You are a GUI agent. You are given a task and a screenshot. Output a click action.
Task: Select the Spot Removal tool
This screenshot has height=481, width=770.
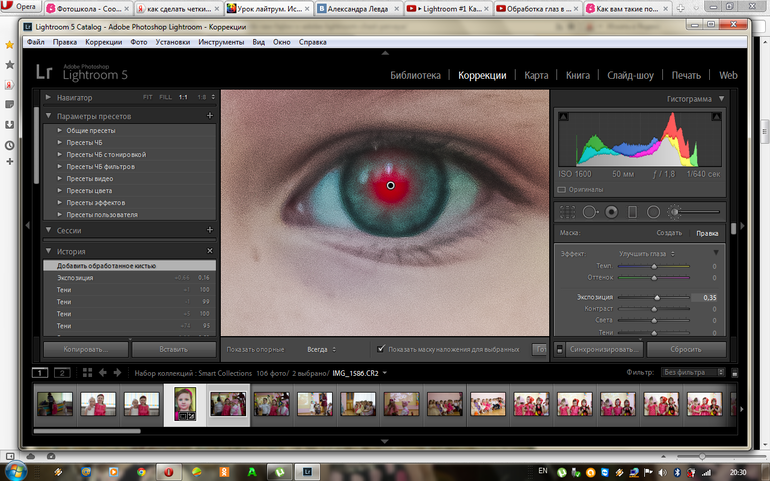(x=589, y=212)
